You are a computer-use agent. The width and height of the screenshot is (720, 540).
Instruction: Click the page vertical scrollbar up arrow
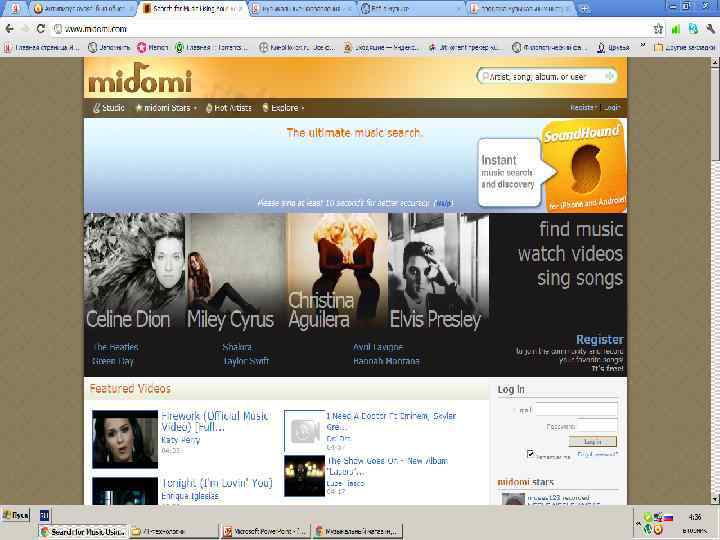click(715, 63)
